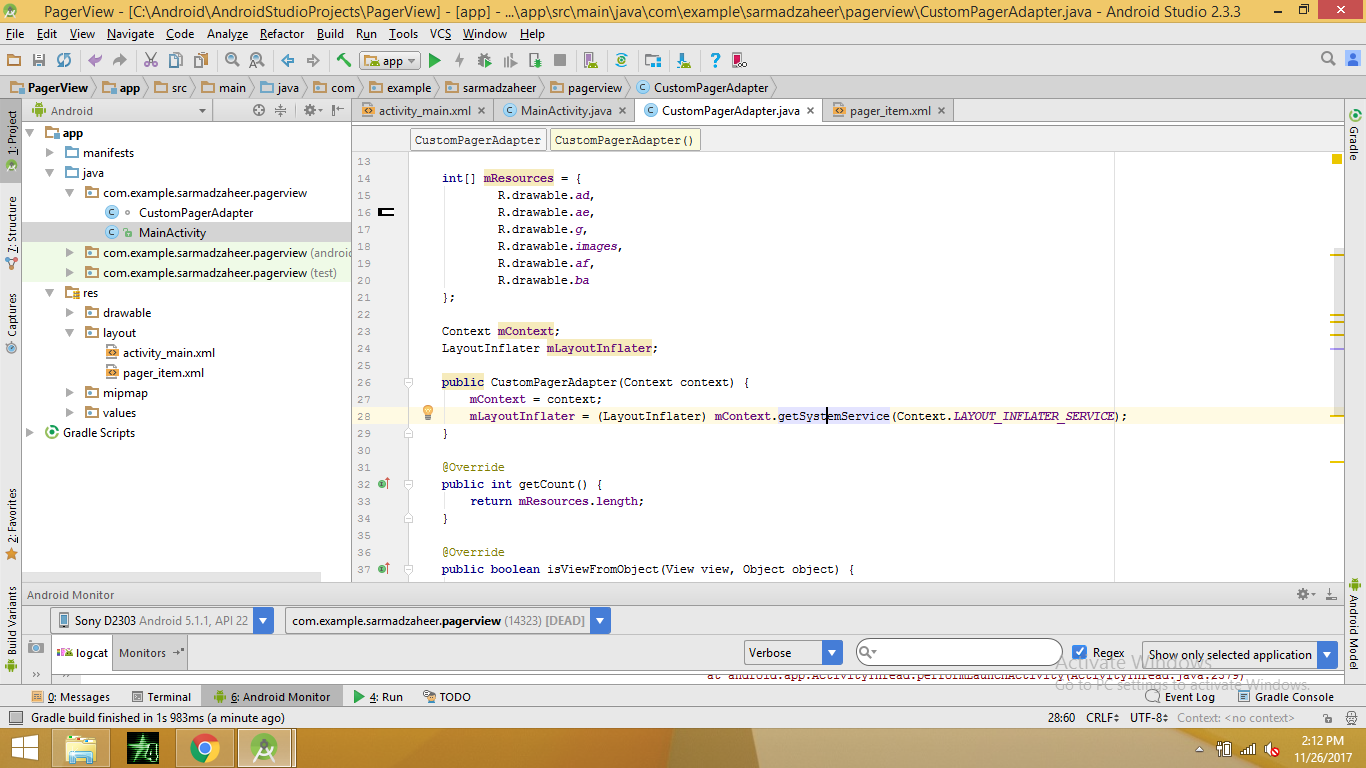Start Debug with the bug icon

pos(485,61)
